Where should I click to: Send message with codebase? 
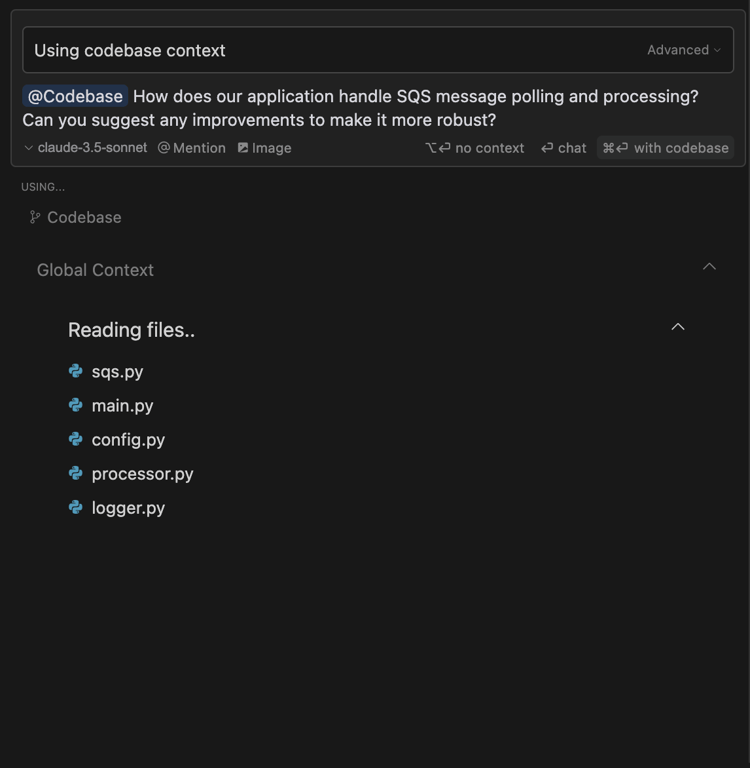(x=665, y=147)
